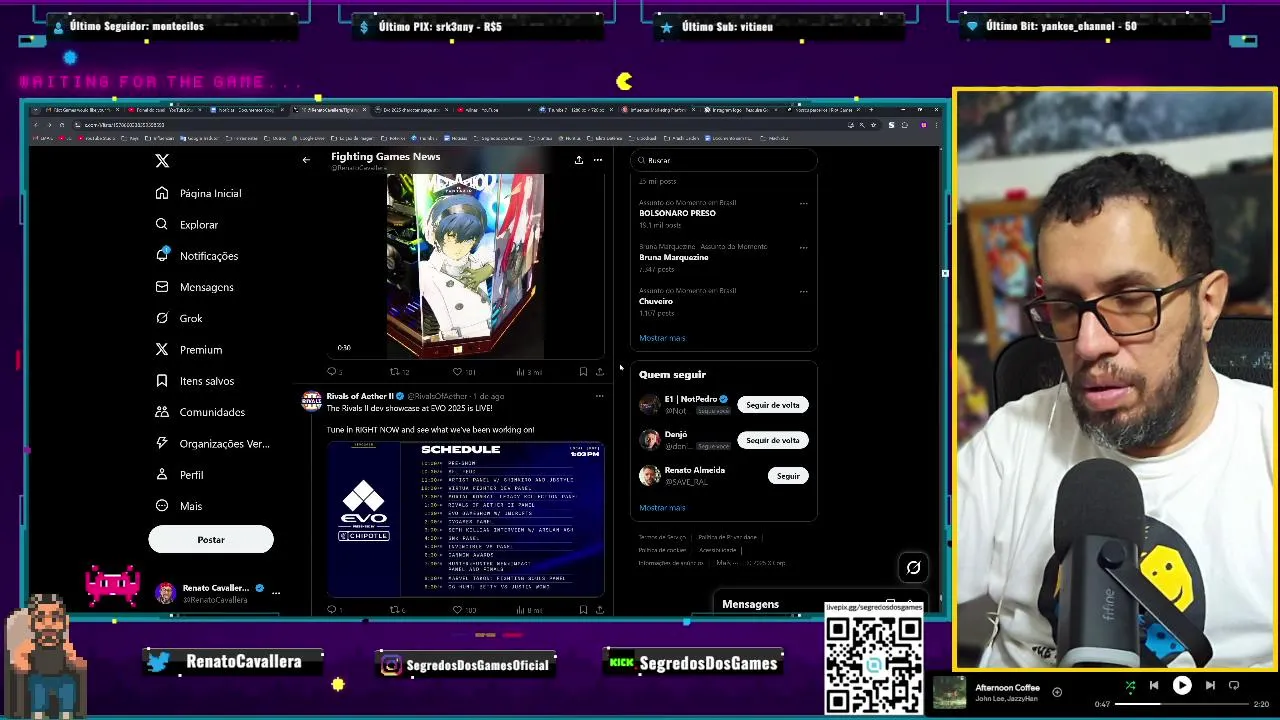
Task: Open the BOLSONARO PRESO trending topic
Action: pyautogui.click(x=677, y=213)
